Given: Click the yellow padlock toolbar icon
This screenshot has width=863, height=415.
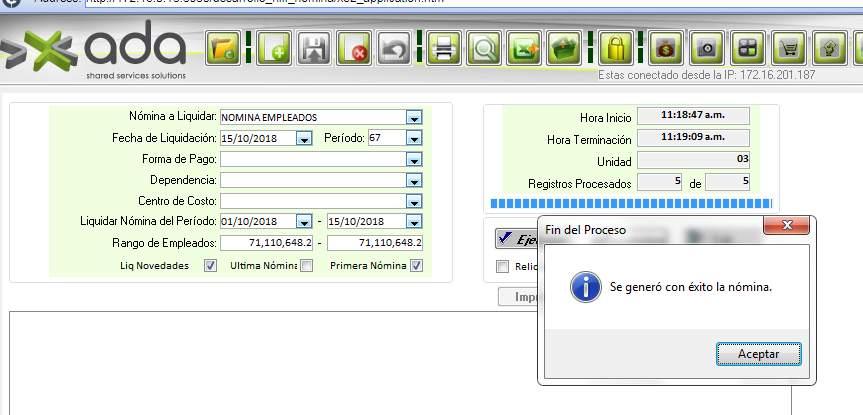Looking at the screenshot, I should [614, 48].
